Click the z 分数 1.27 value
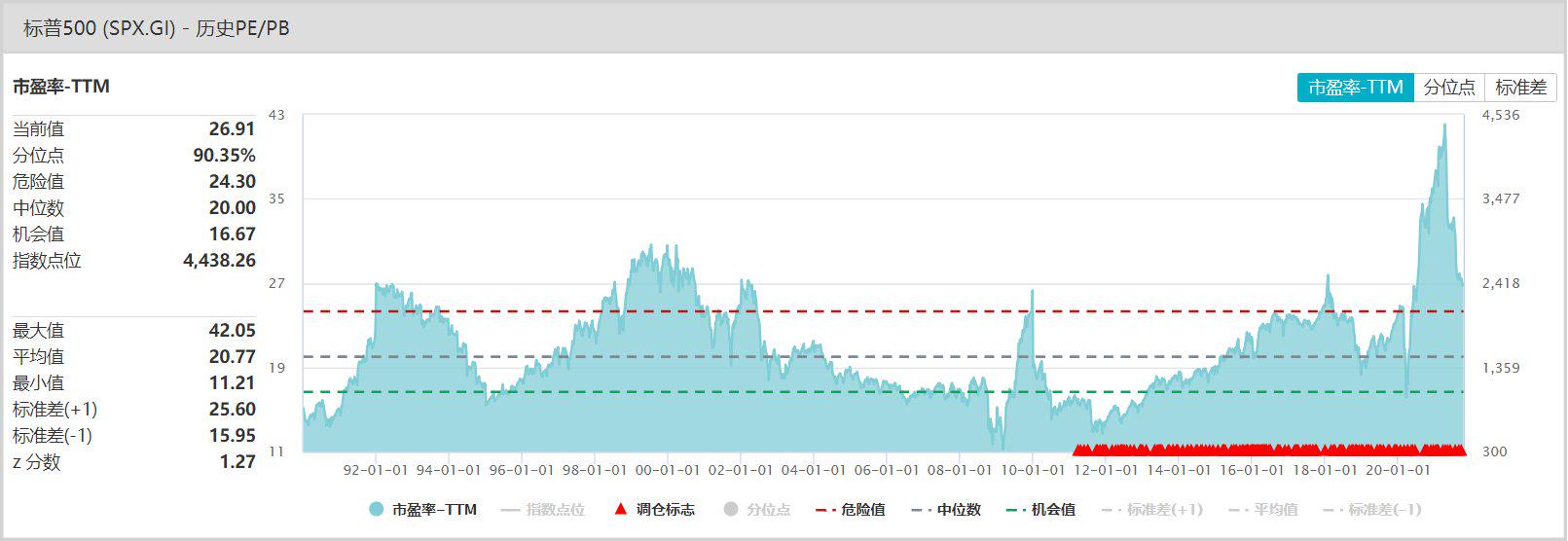1568x541 pixels. [237, 461]
